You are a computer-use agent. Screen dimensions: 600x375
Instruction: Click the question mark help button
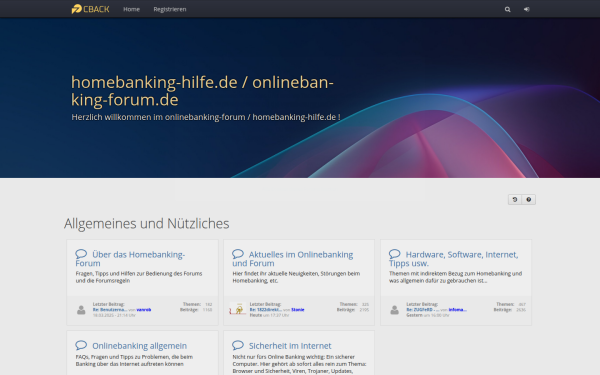point(528,199)
